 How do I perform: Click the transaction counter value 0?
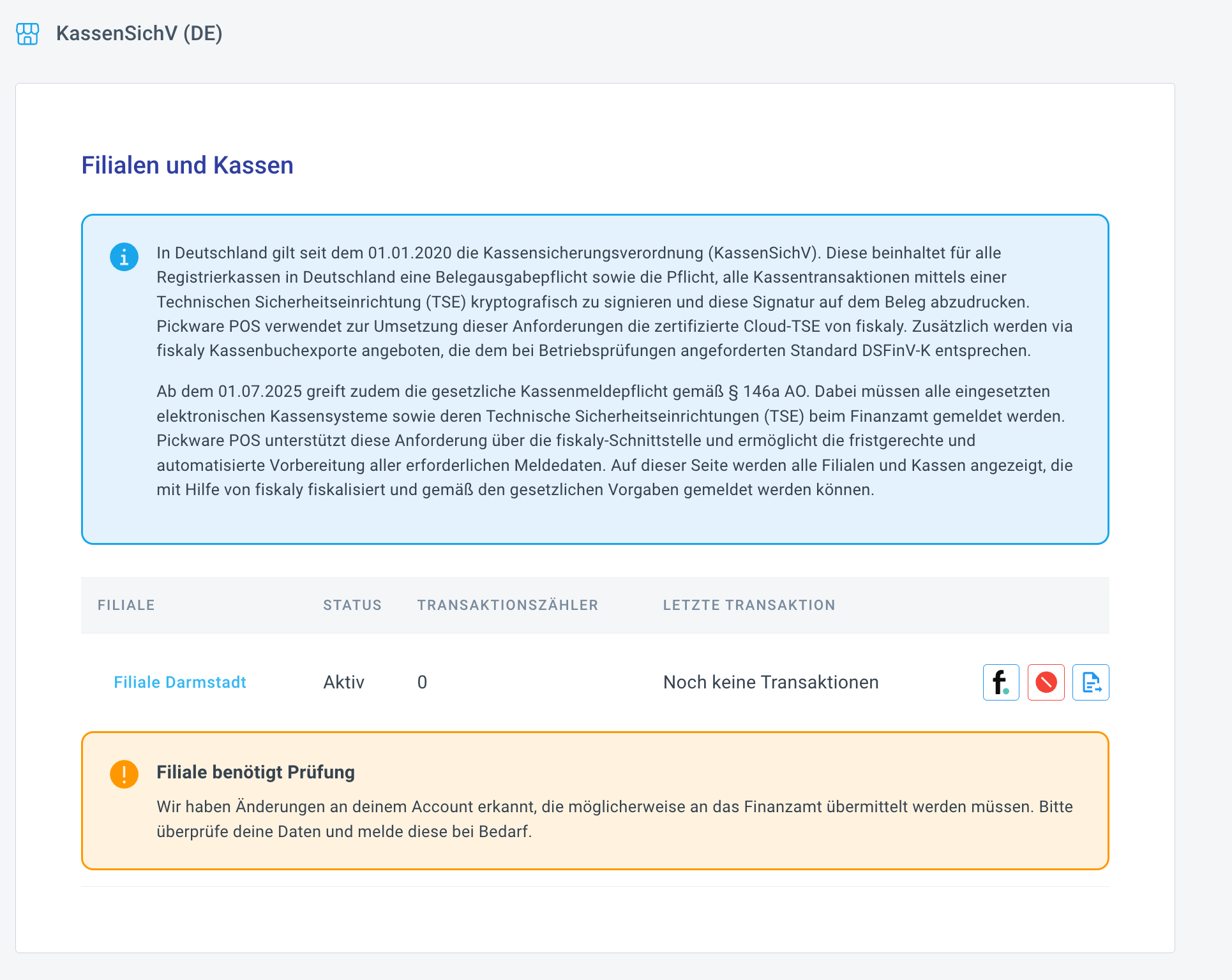pos(422,682)
